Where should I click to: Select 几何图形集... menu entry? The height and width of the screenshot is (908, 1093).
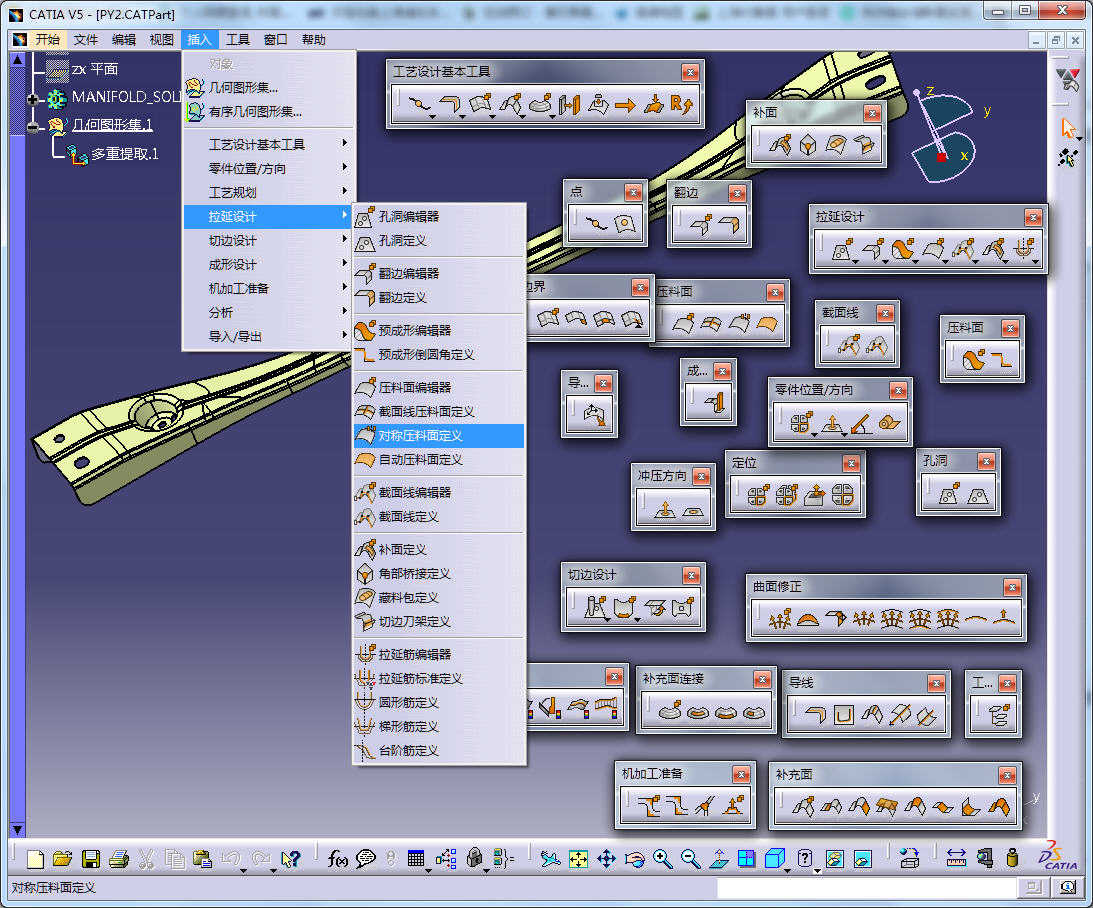point(269,87)
